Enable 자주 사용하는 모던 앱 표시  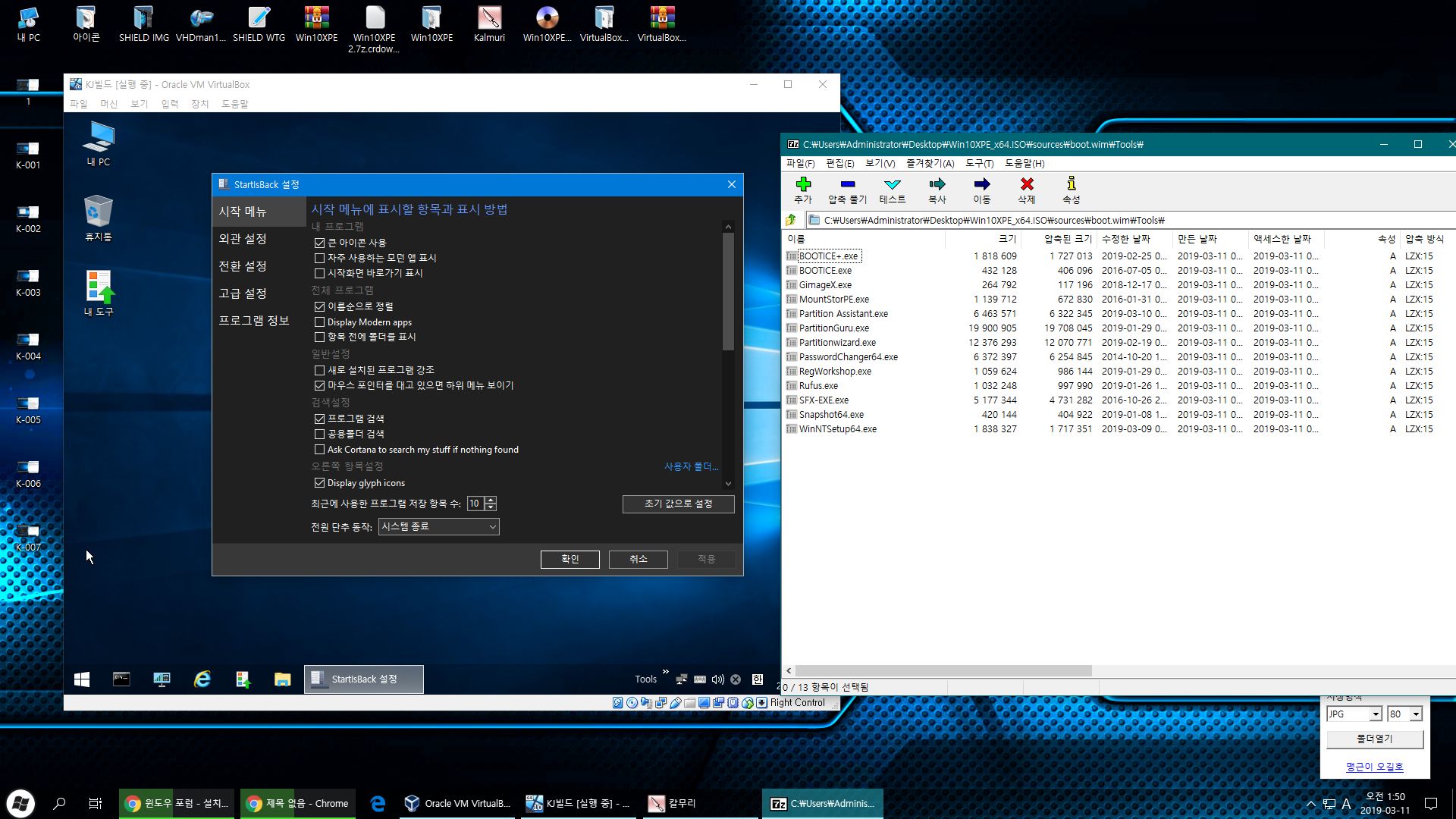click(319, 258)
